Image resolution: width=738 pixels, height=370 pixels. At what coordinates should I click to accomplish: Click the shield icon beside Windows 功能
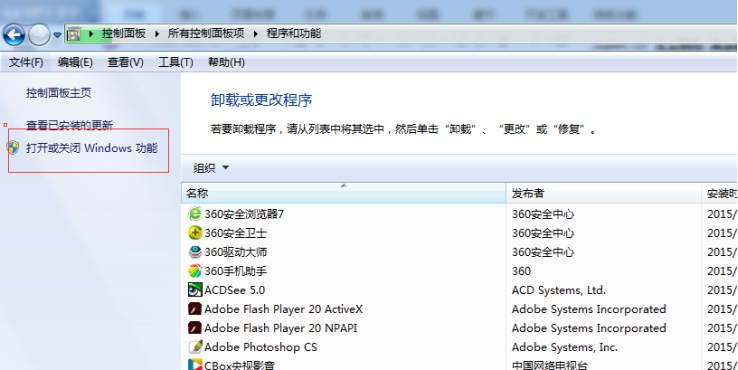(13, 148)
